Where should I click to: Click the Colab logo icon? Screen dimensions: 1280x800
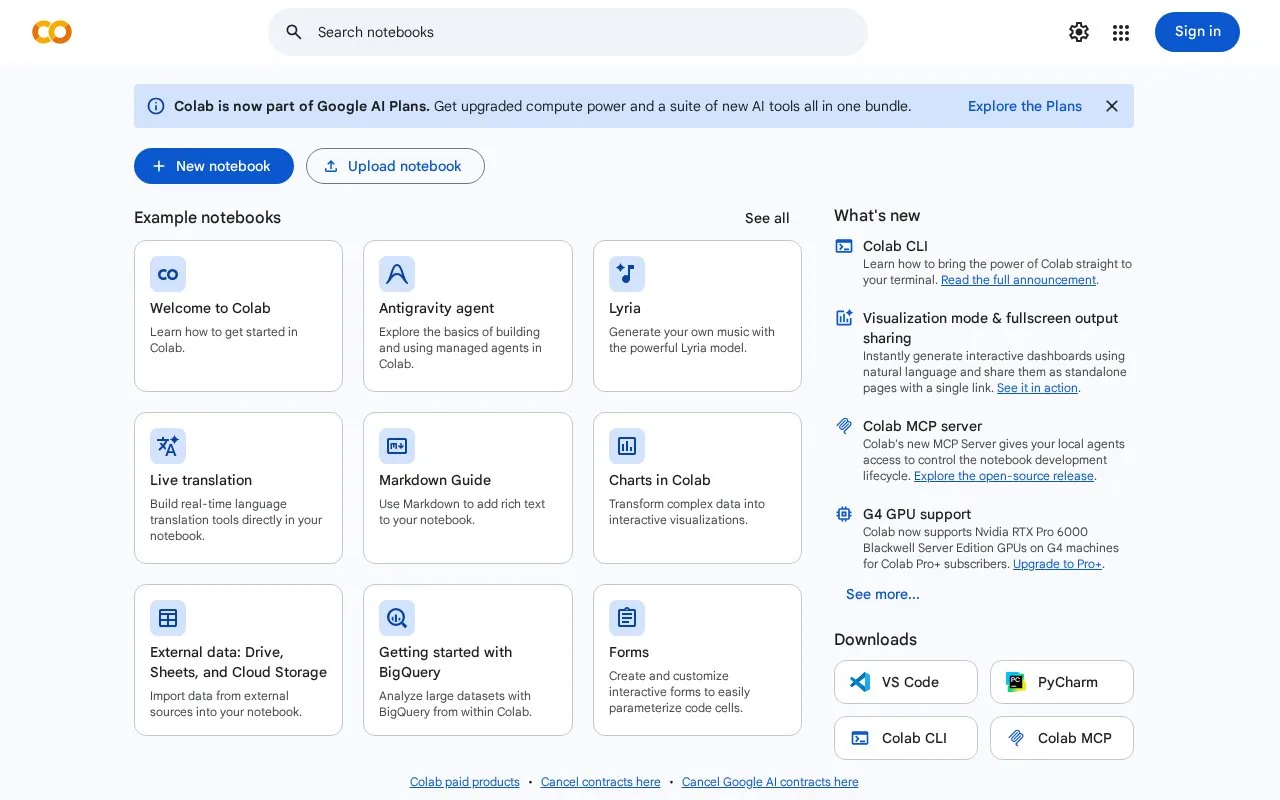(x=52, y=32)
